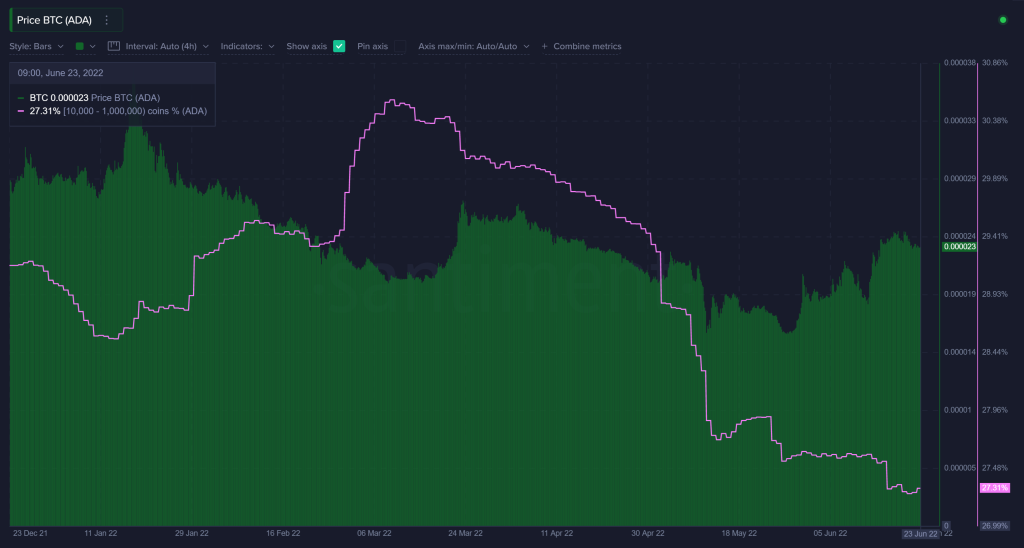Select the Price BTC (ADA) metric tab
The height and width of the screenshot is (548, 1024).
[x=57, y=20]
